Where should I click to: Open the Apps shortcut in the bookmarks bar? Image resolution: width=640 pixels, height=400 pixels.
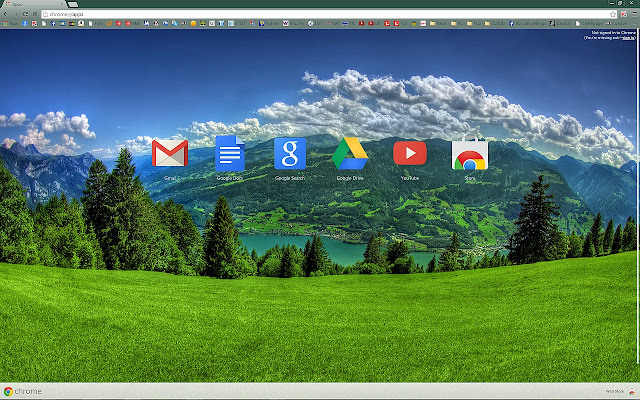[10, 24]
